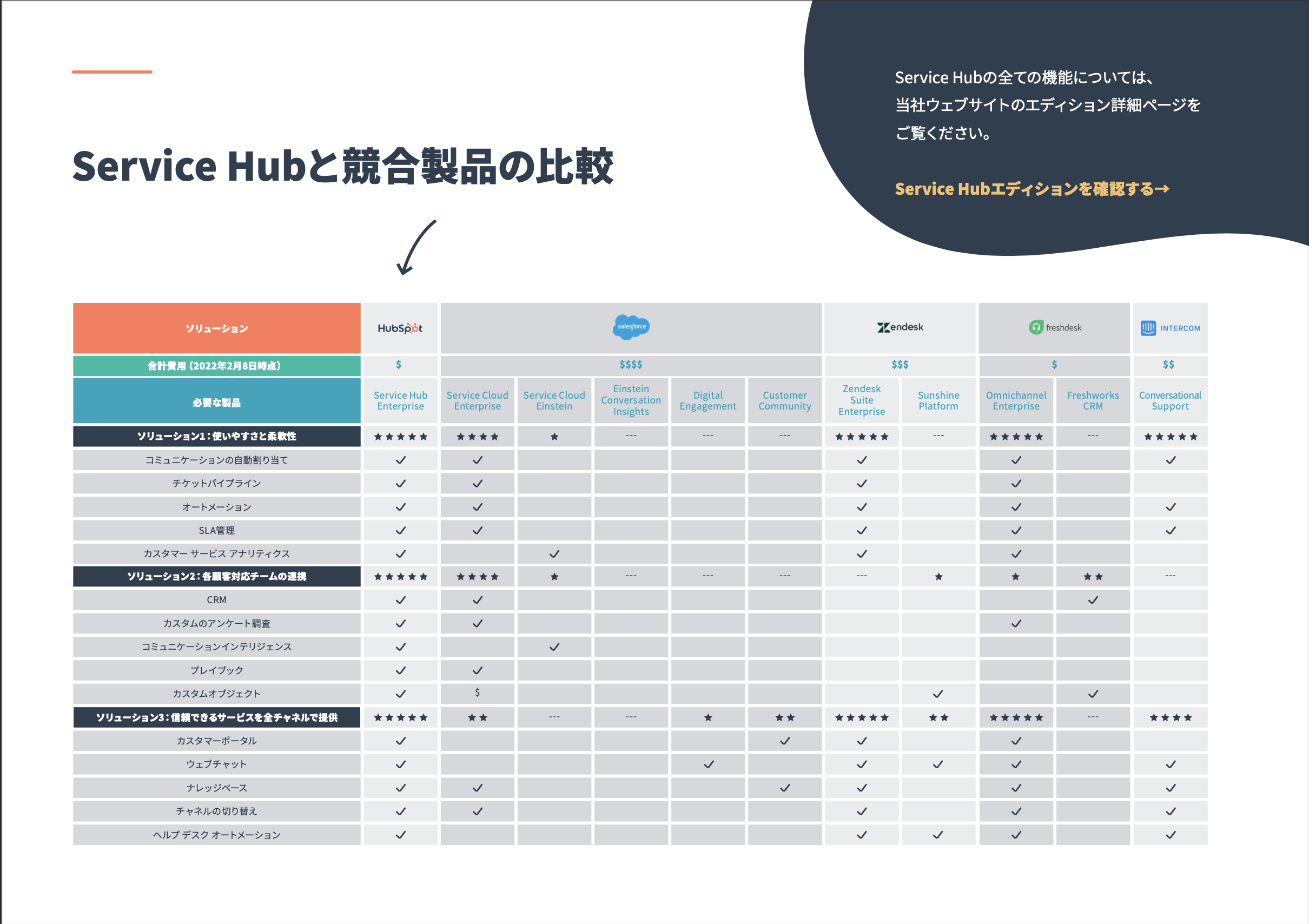
Task: Click Service Cloud Enterprise checkmark in プレイブック row
Action: [x=477, y=670]
